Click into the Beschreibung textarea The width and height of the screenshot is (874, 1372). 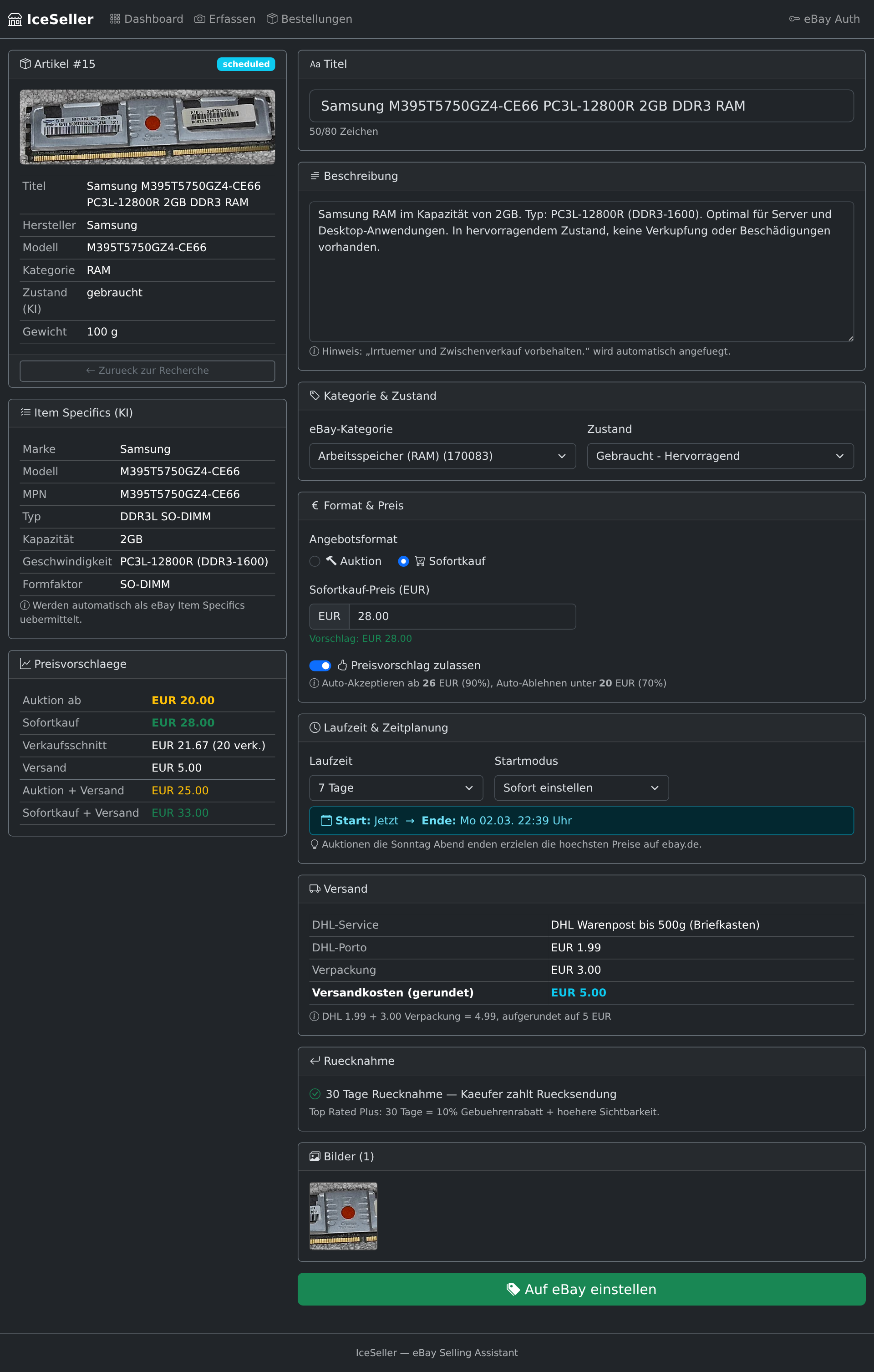click(581, 272)
